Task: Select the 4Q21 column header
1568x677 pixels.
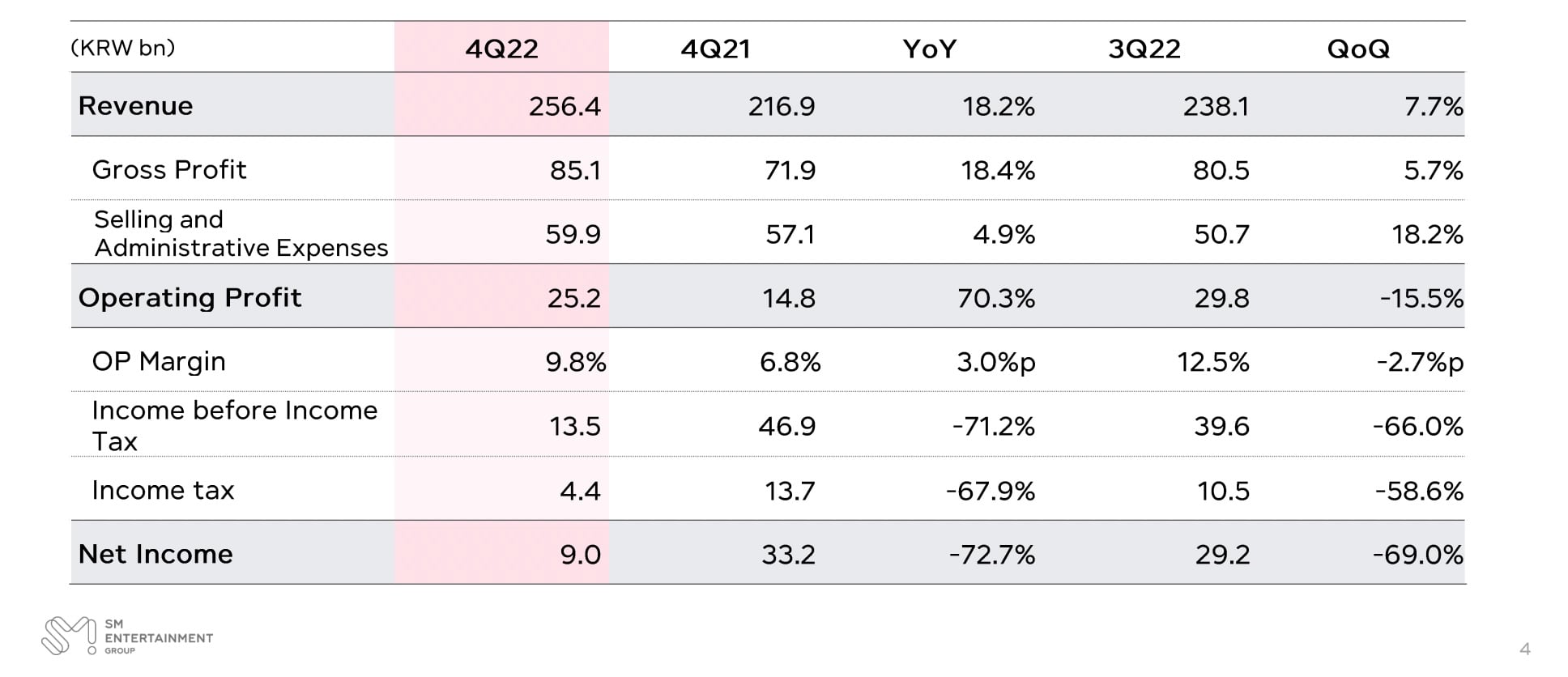Action: (715, 49)
